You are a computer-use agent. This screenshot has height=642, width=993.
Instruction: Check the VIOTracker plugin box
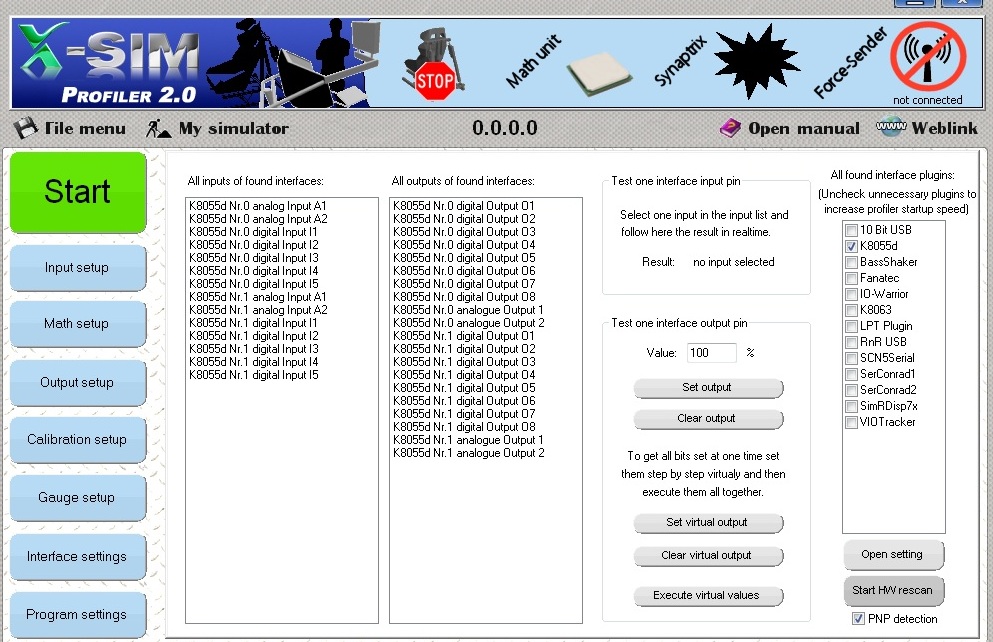click(x=852, y=422)
